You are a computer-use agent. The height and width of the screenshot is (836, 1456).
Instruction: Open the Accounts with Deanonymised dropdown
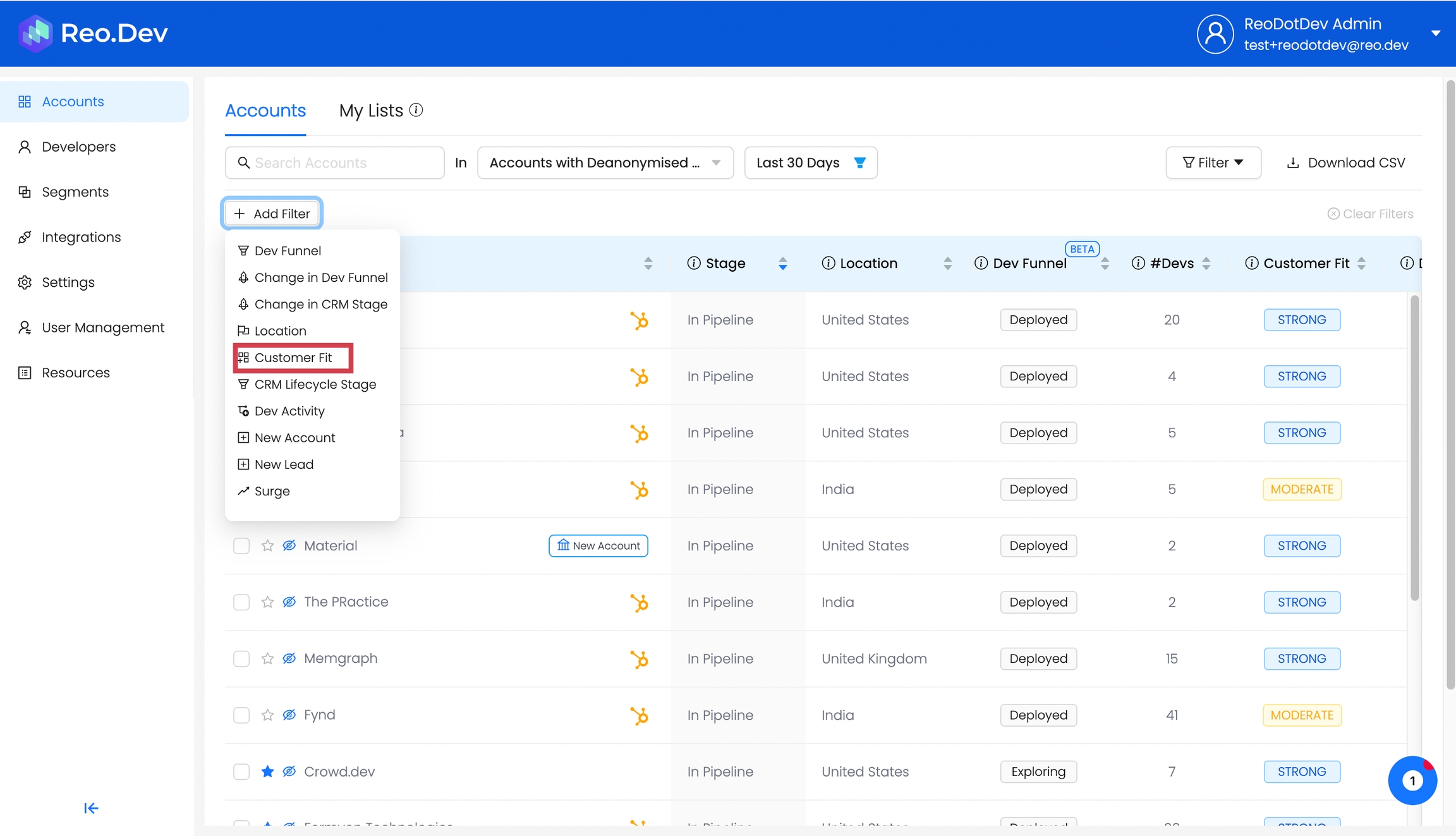(x=605, y=163)
